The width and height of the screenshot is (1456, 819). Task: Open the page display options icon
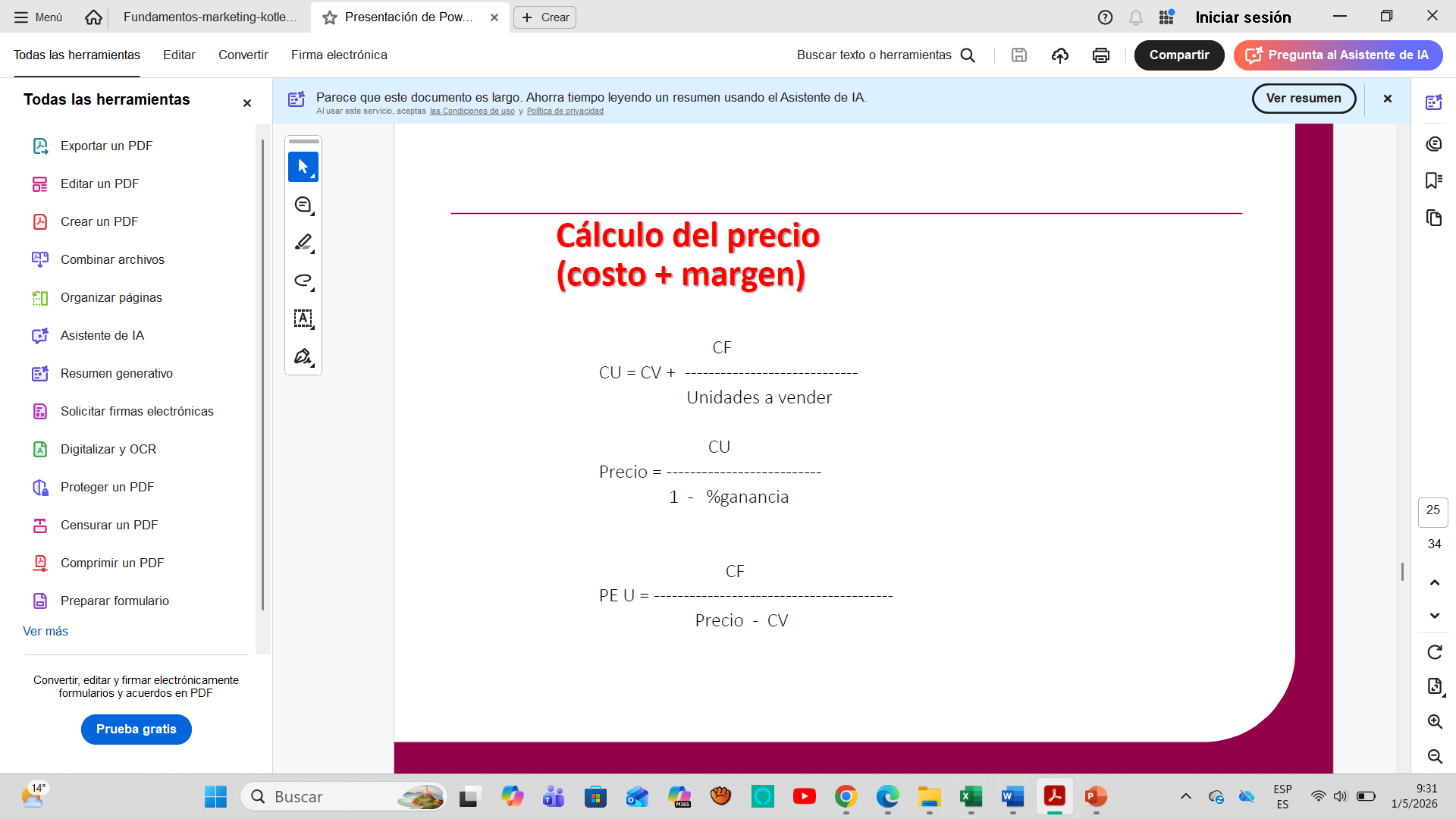pyautogui.click(x=1435, y=686)
